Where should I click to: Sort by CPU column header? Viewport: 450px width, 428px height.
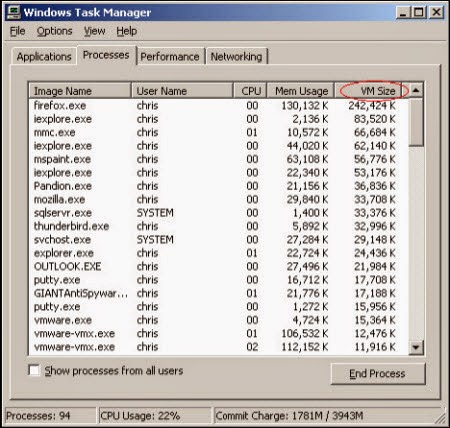tap(250, 91)
